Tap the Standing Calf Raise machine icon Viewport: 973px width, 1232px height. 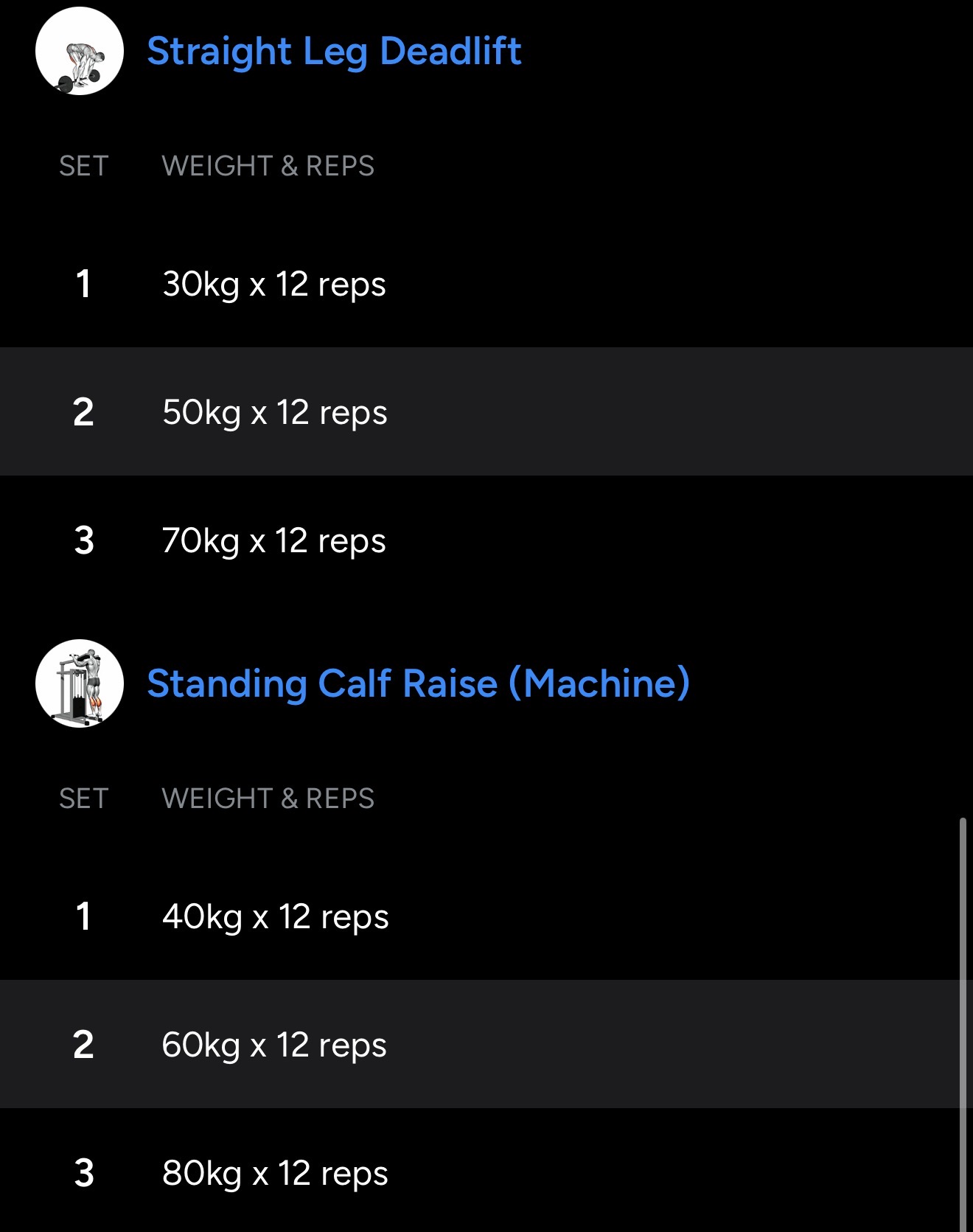click(80, 683)
